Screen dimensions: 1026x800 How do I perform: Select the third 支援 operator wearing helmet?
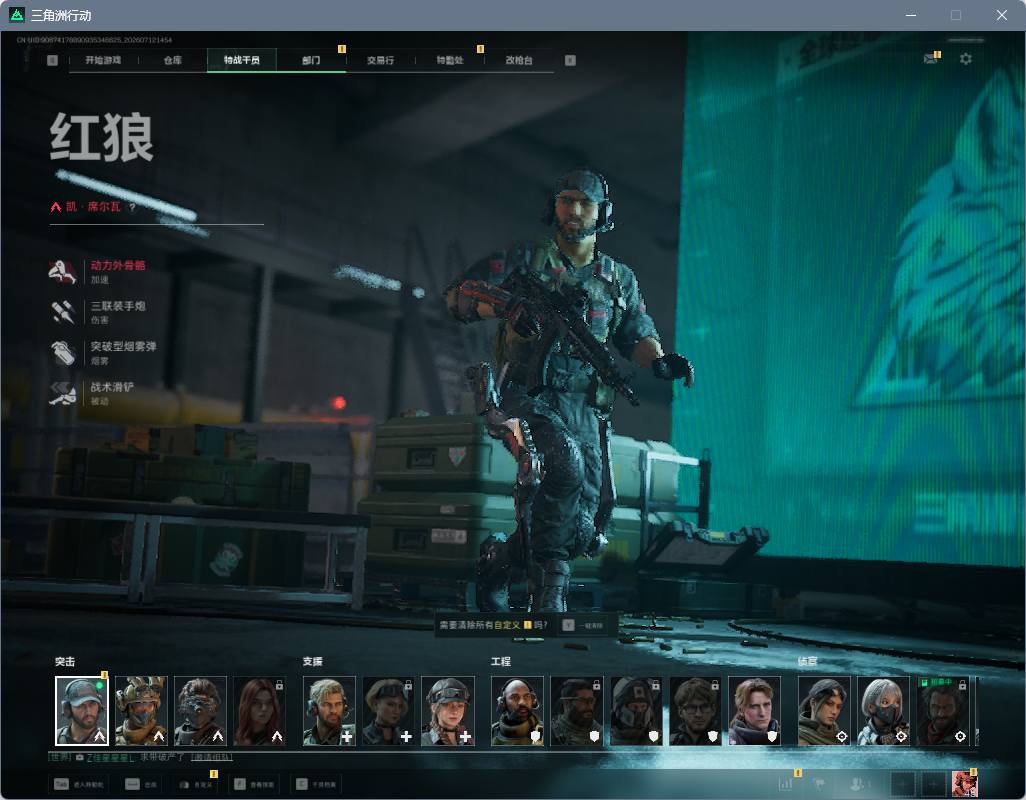pos(448,711)
